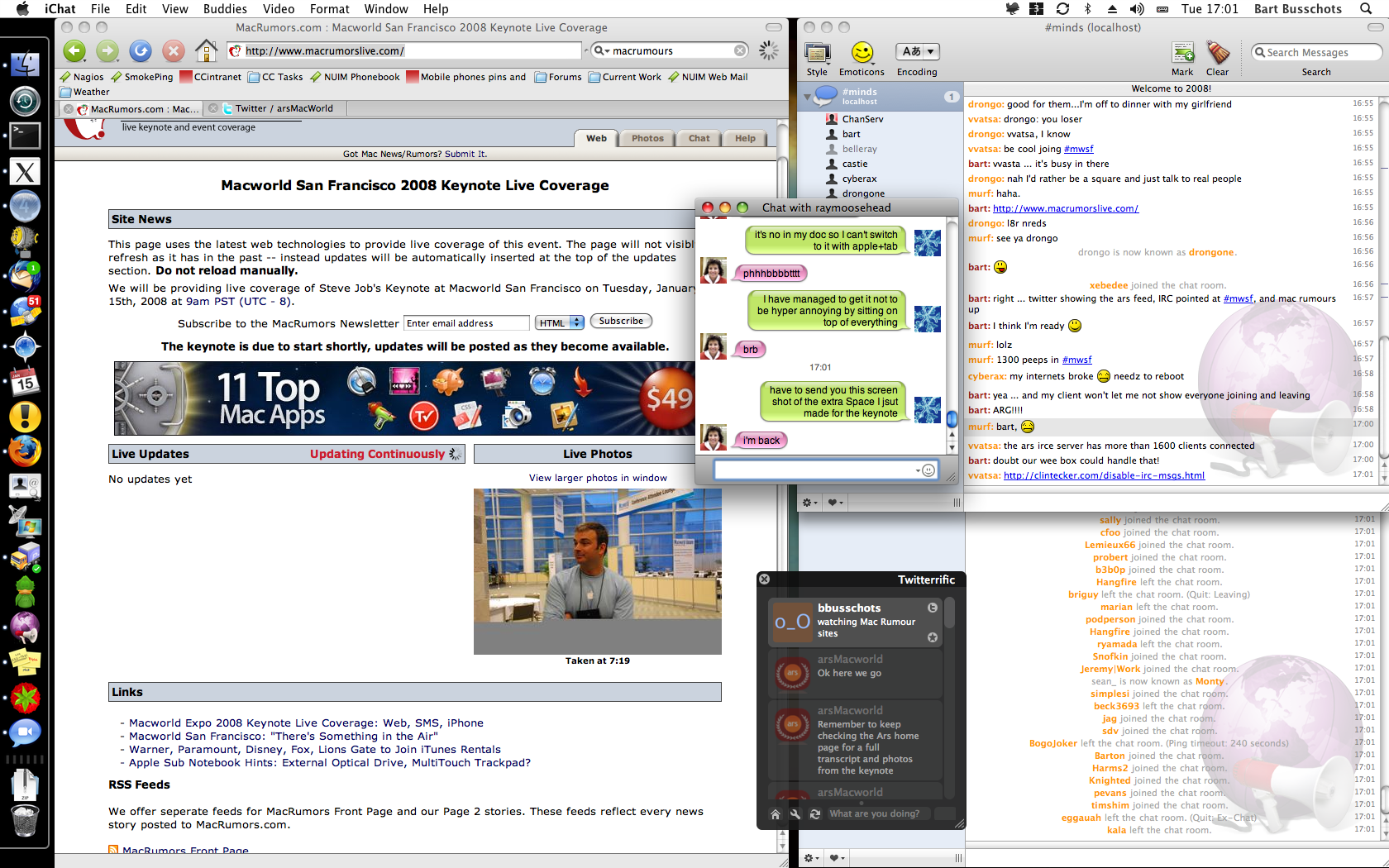Open the clintecker.com disable-irc-msgs link
The width and height of the screenshot is (1389, 868).
(x=1104, y=475)
